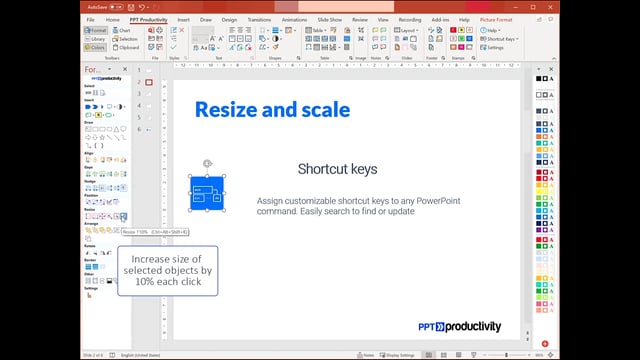Click the Resize 110% icon in Format panel
The width and height of the screenshot is (640, 360).
(x=123, y=216)
